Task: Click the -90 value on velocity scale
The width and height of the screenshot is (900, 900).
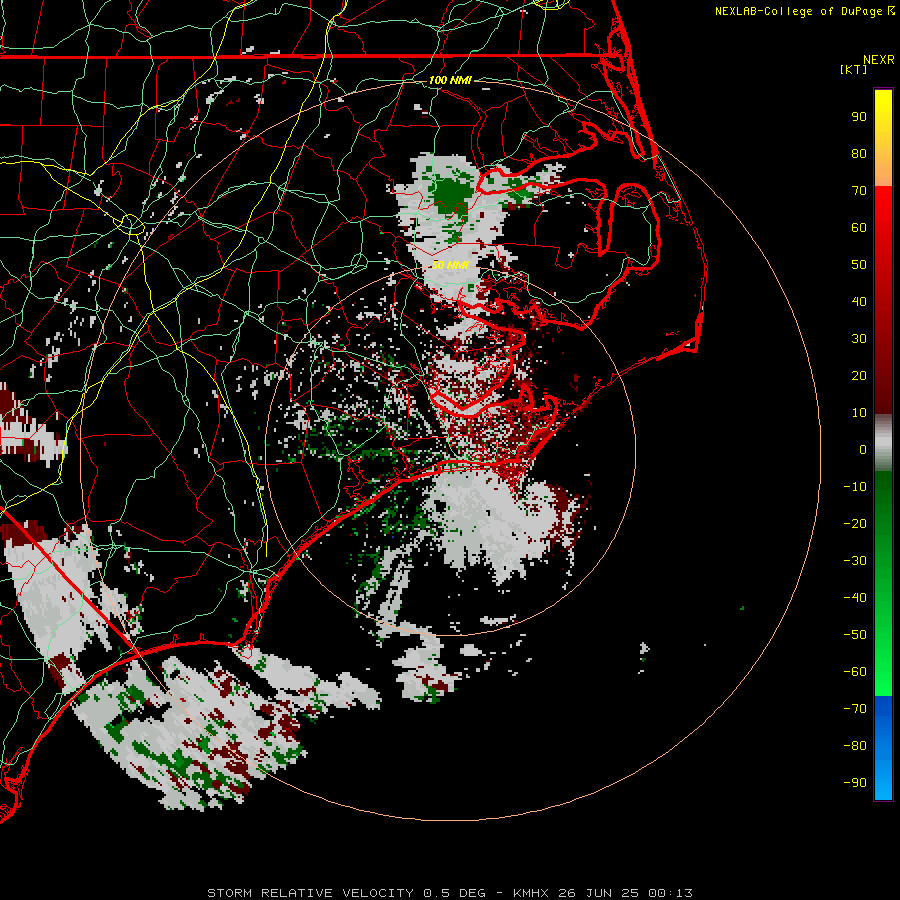Action: 855,783
